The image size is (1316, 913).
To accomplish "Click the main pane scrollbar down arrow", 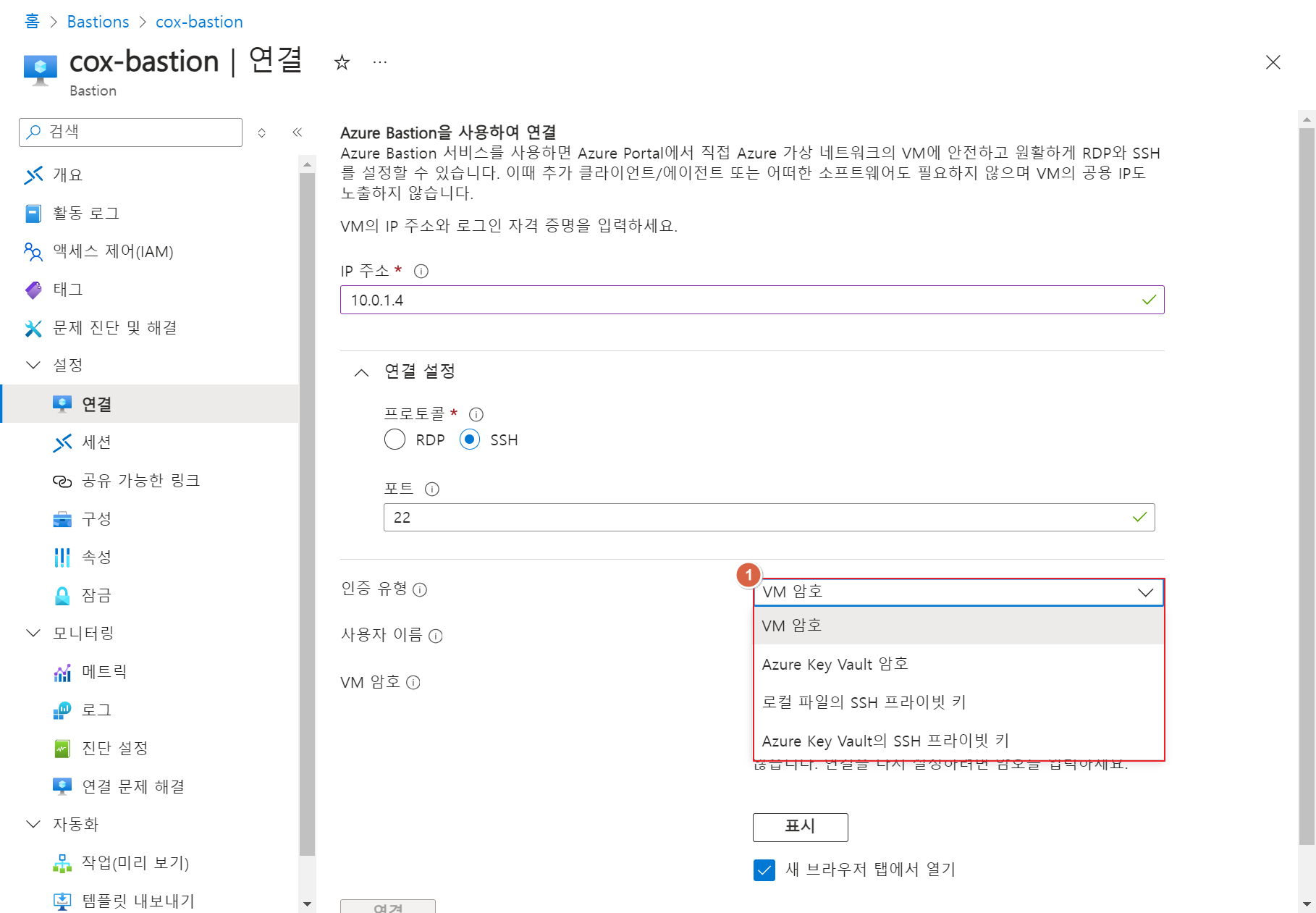I will (1307, 904).
